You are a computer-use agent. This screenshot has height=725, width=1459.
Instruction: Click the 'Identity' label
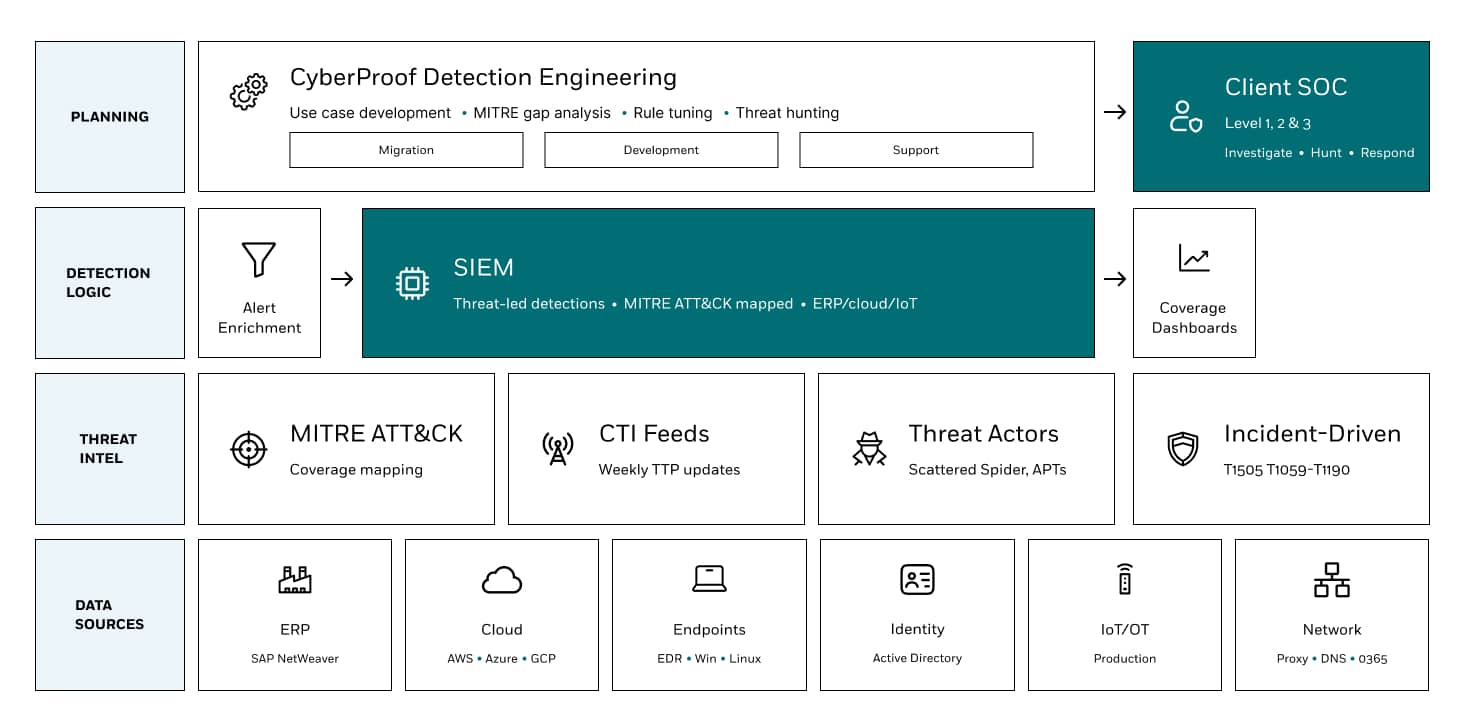point(917,629)
